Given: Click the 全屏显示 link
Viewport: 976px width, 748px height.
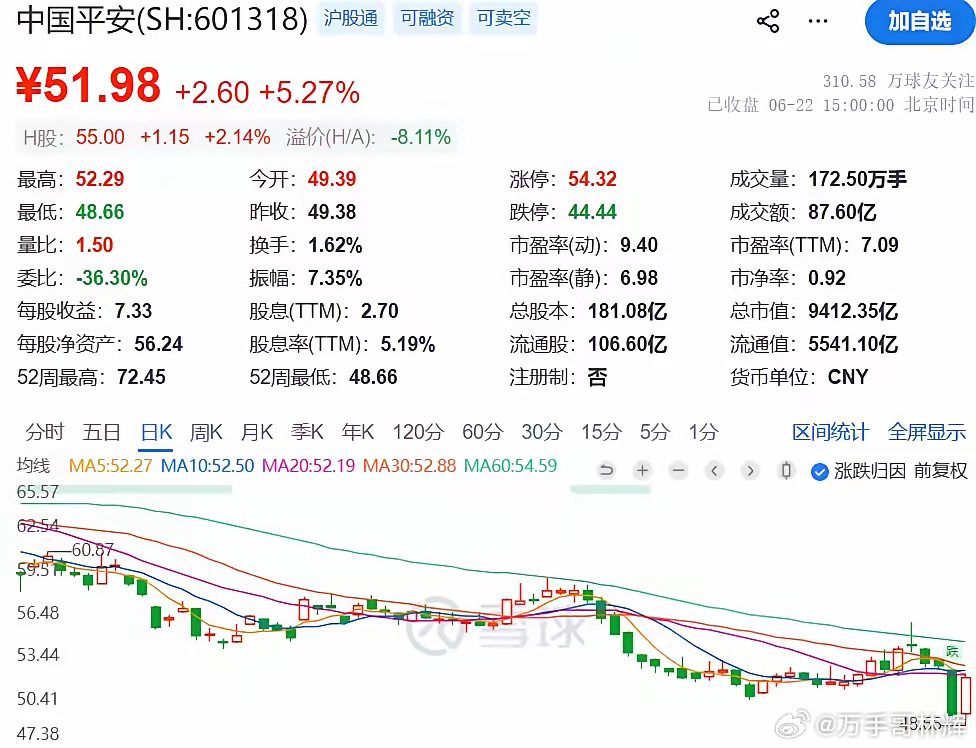Looking at the screenshot, I should (926, 431).
